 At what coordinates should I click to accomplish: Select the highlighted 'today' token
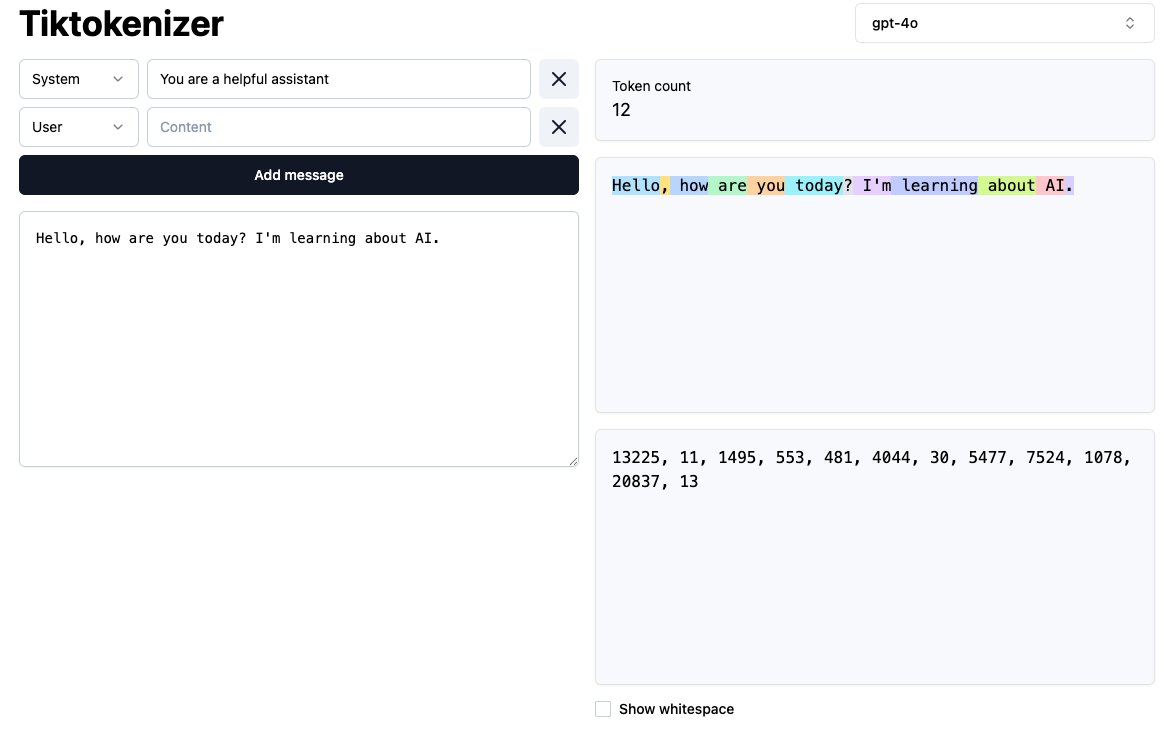(x=817, y=186)
